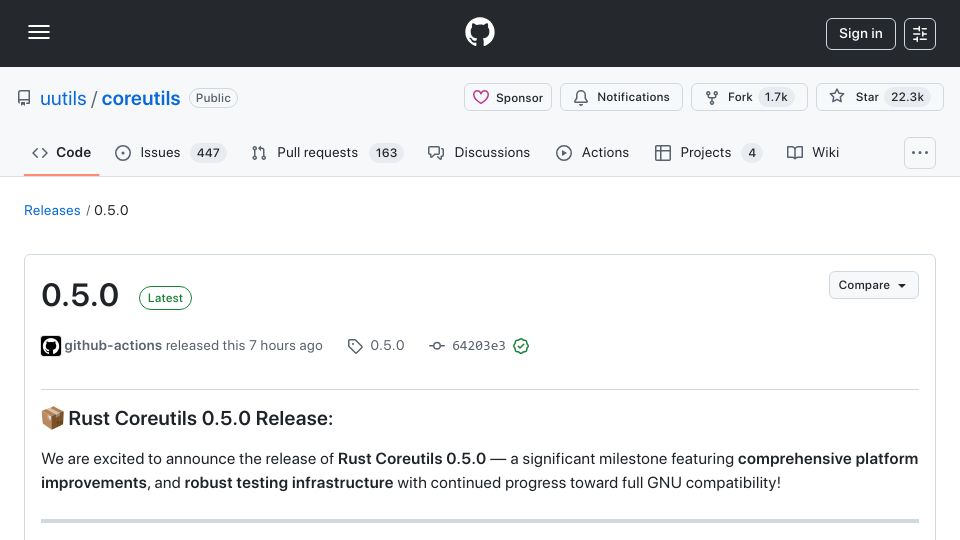
Task: Open the uutils owner link
Action: pos(63,98)
